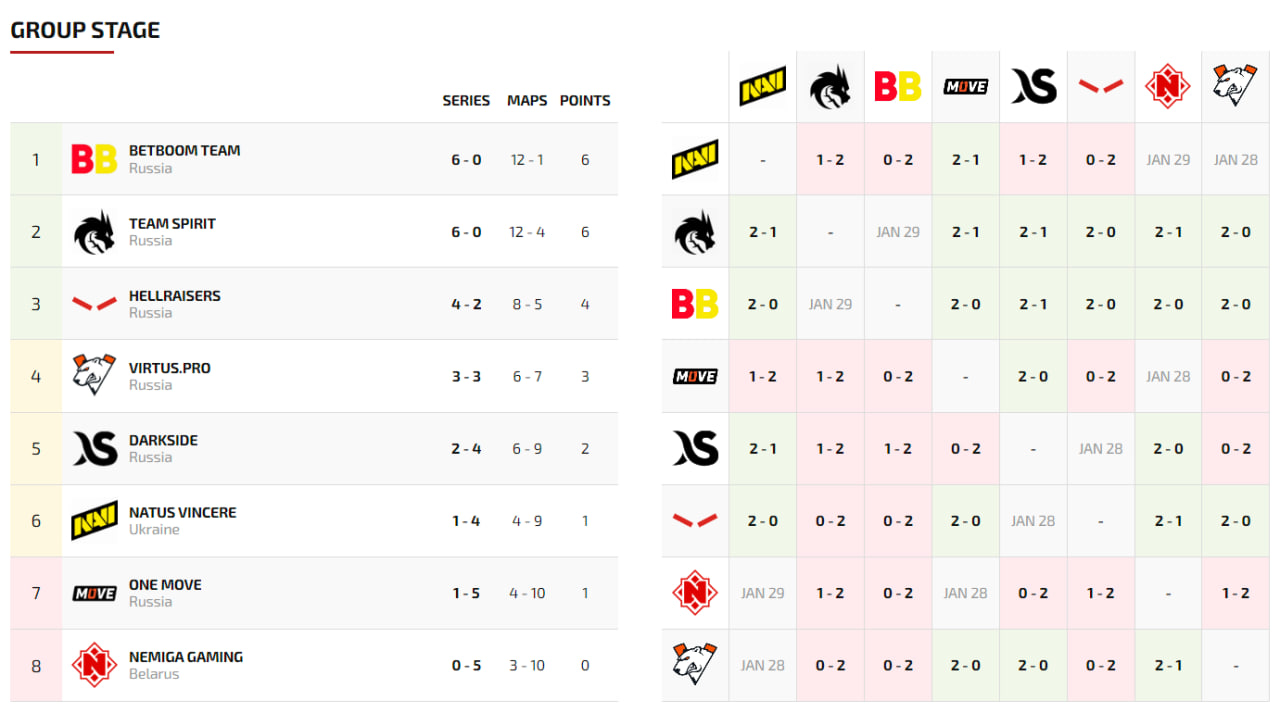Open Spirit vs BetBoom JAN 29 match cell
The height and width of the screenshot is (713, 1280).
point(898,232)
